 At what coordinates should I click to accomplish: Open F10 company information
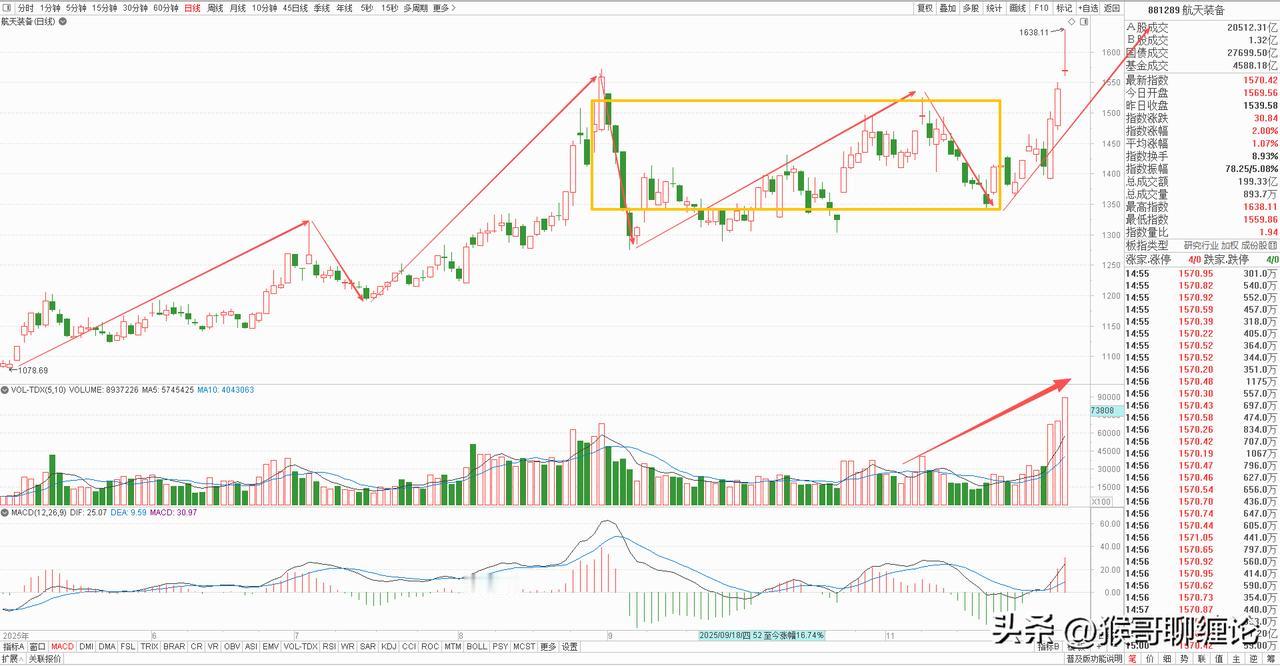[1041, 8]
